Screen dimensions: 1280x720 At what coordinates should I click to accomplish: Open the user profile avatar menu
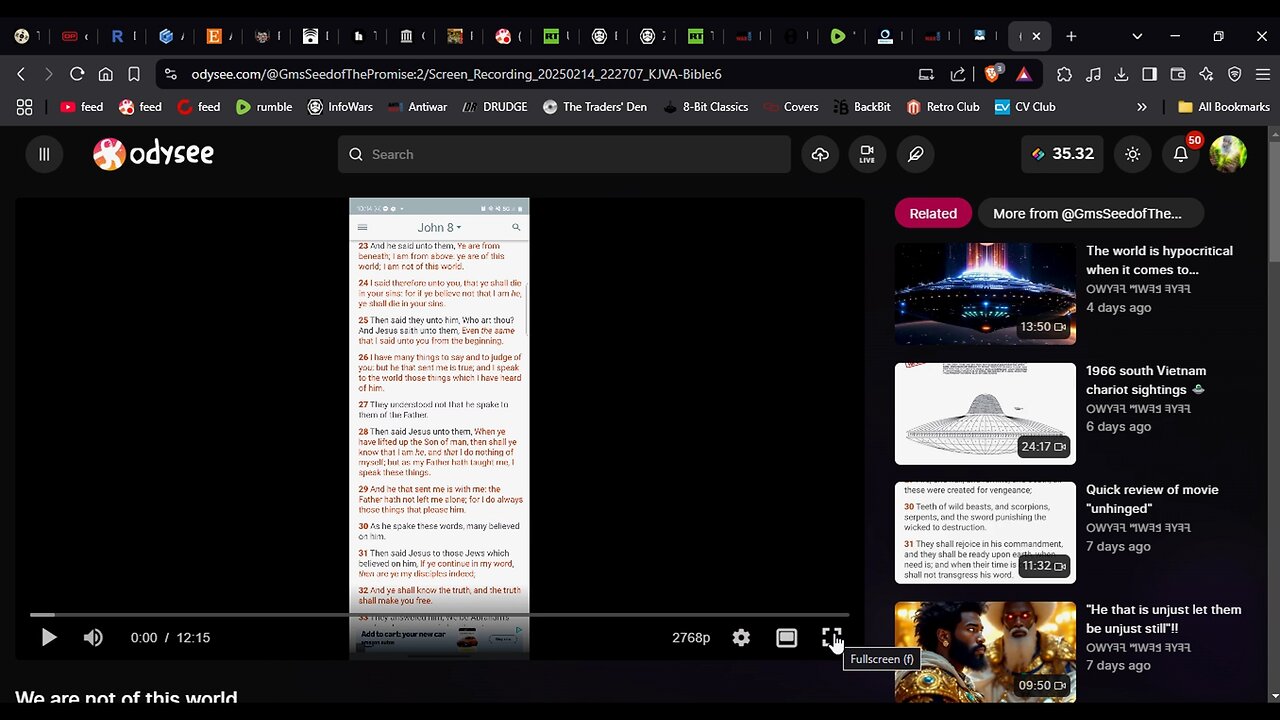point(1228,154)
